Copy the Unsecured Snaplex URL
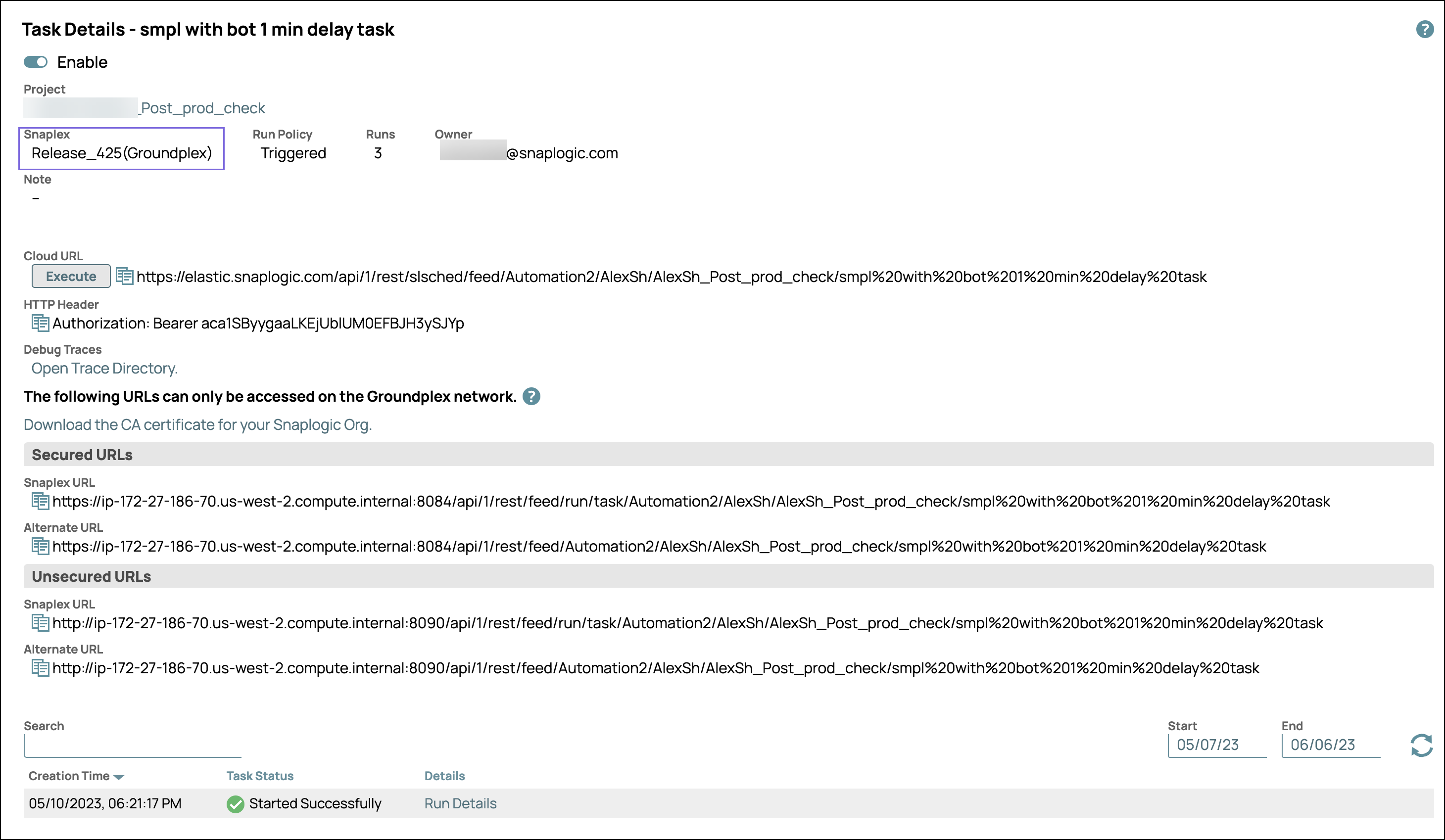This screenshot has height=840, width=1445. [x=40, y=623]
